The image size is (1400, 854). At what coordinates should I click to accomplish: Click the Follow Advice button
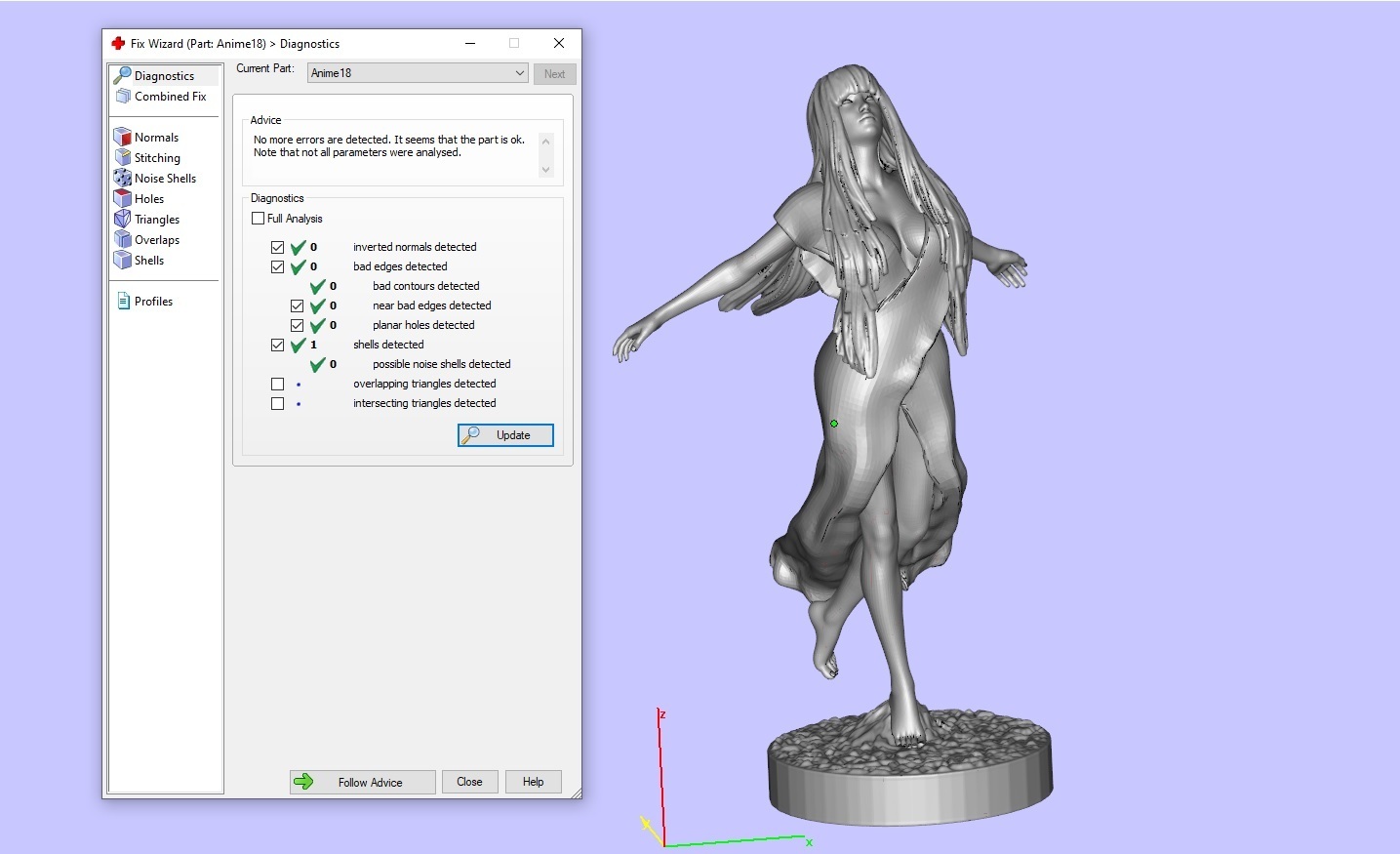pyautogui.click(x=362, y=782)
